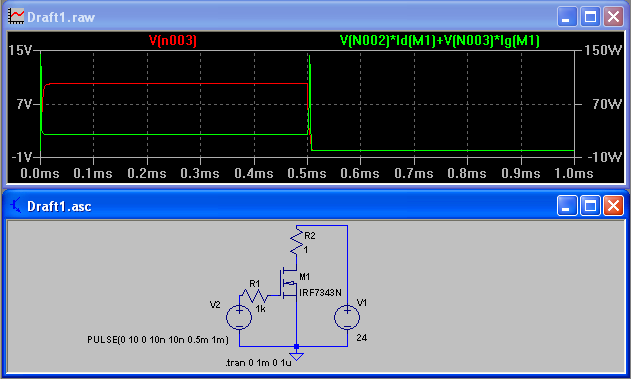Select the V1 voltage source symbol
The width and height of the screenshot is (631, 379).
(347, 317)
